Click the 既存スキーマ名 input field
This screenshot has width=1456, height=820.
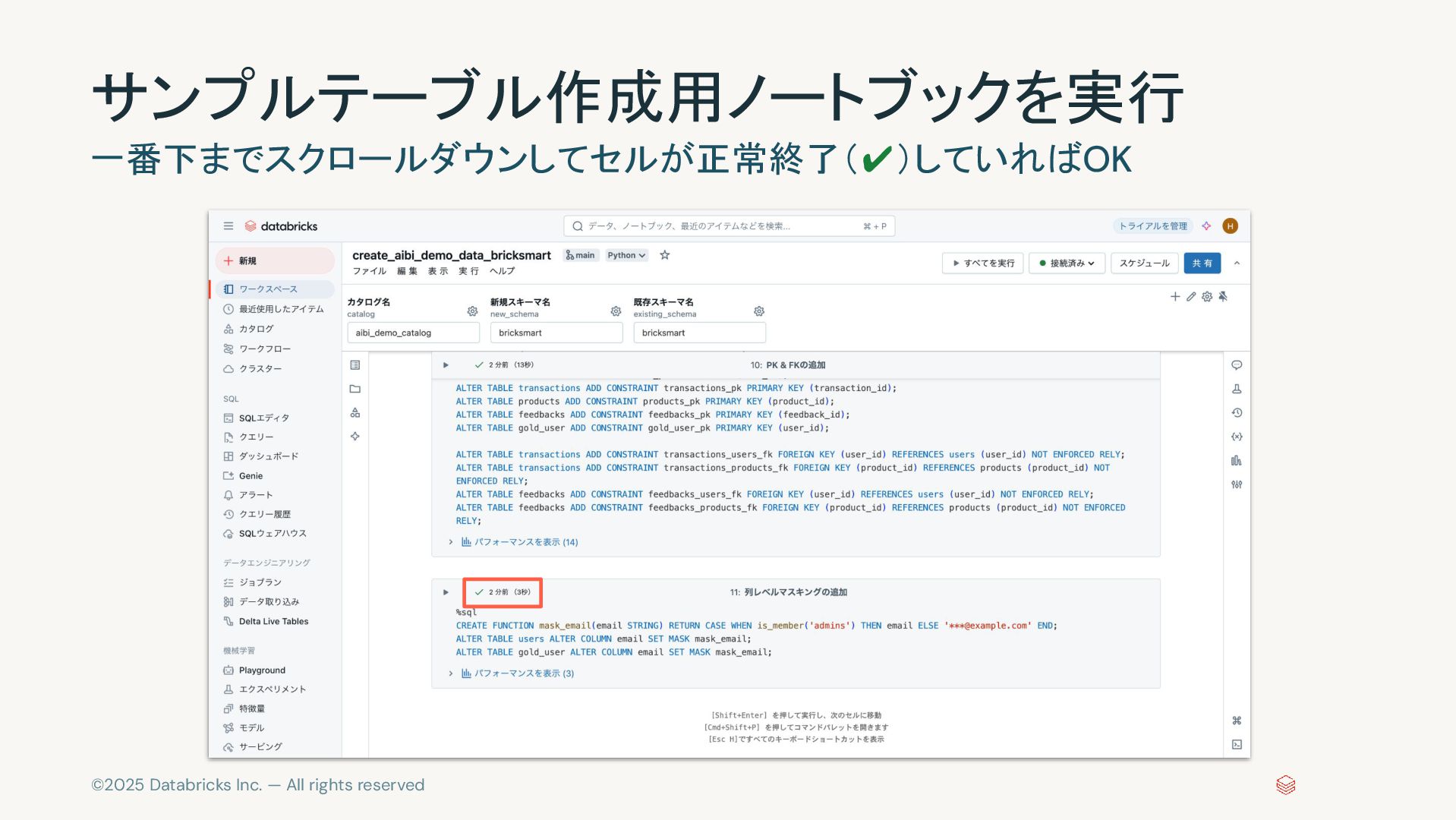pos(699,333)
